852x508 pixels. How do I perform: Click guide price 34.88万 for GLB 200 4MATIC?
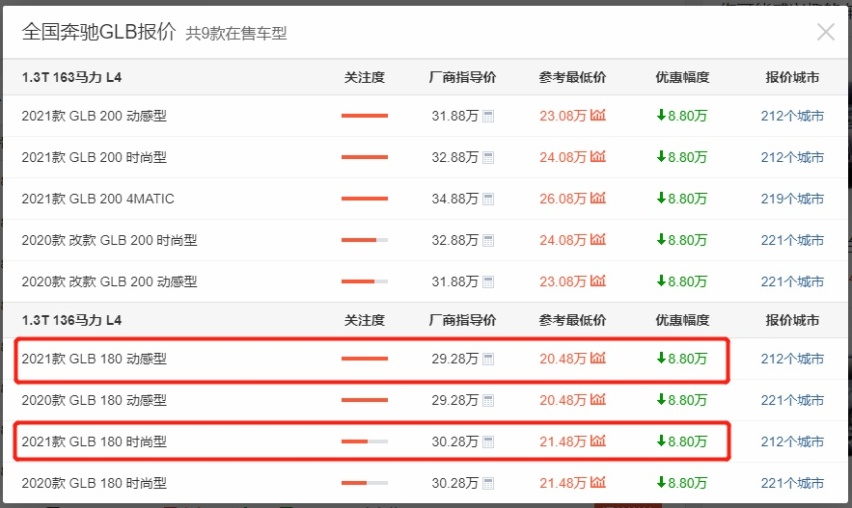[x=455, y=199]
